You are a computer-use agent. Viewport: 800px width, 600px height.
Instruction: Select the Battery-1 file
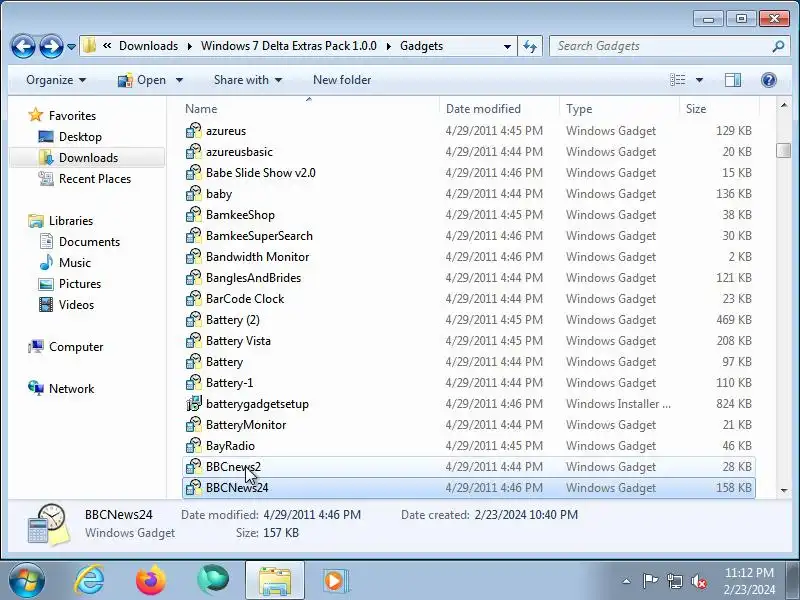pos(229,383)
